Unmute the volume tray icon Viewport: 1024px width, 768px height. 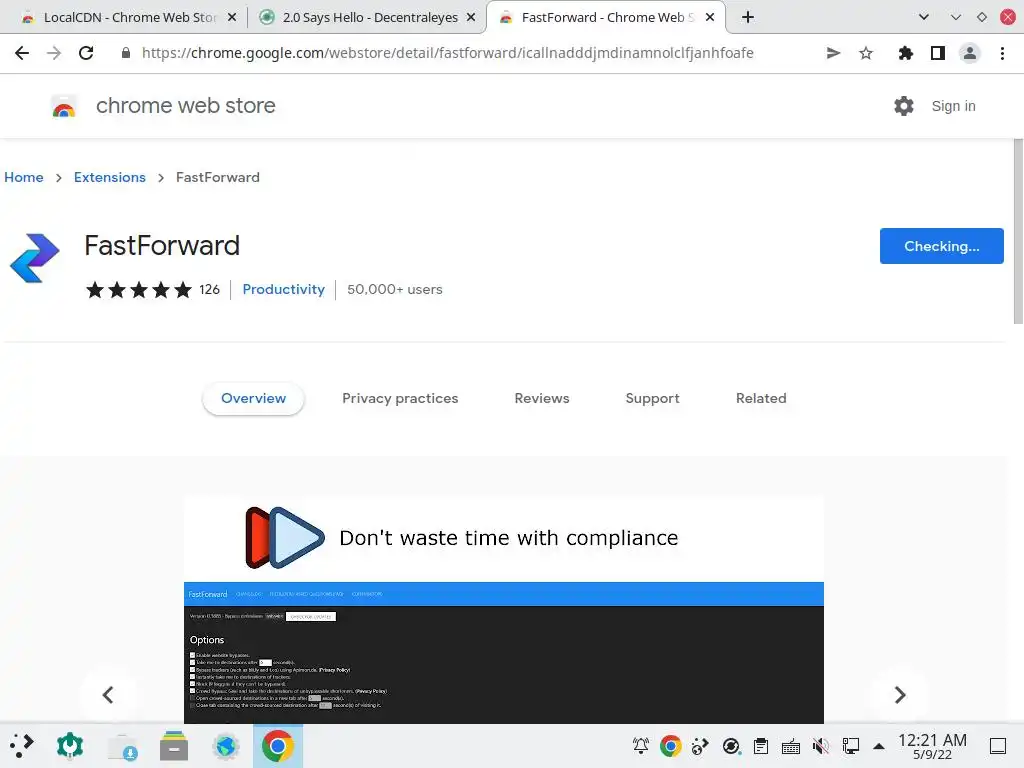(821, 746)
